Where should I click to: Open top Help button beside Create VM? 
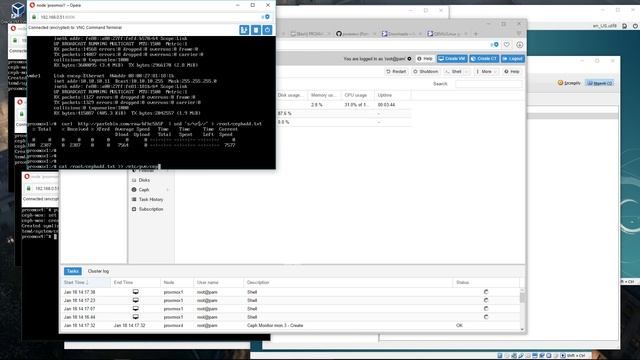pos(425,59)
